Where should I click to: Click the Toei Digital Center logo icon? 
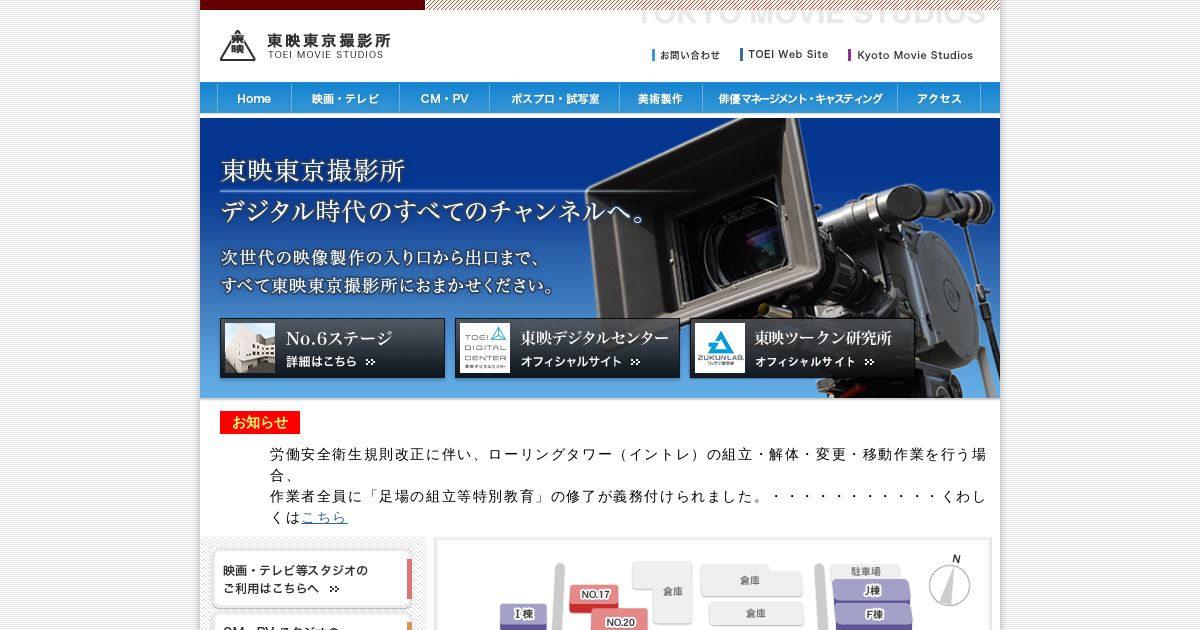click(485, 348)
